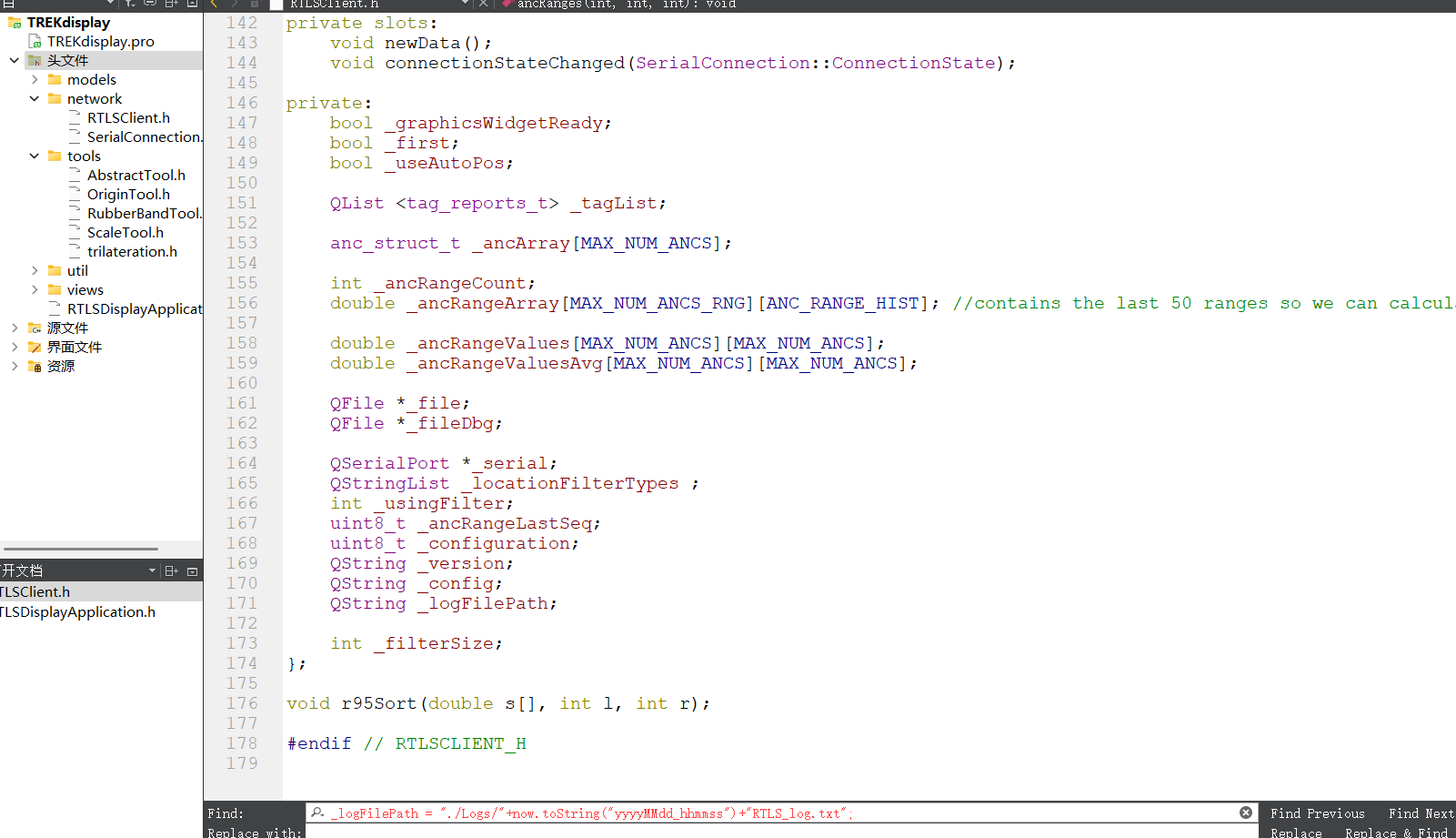Open the open-documents panel dropdown arrow
The image size is (1456, 838).
pos(152,571)
